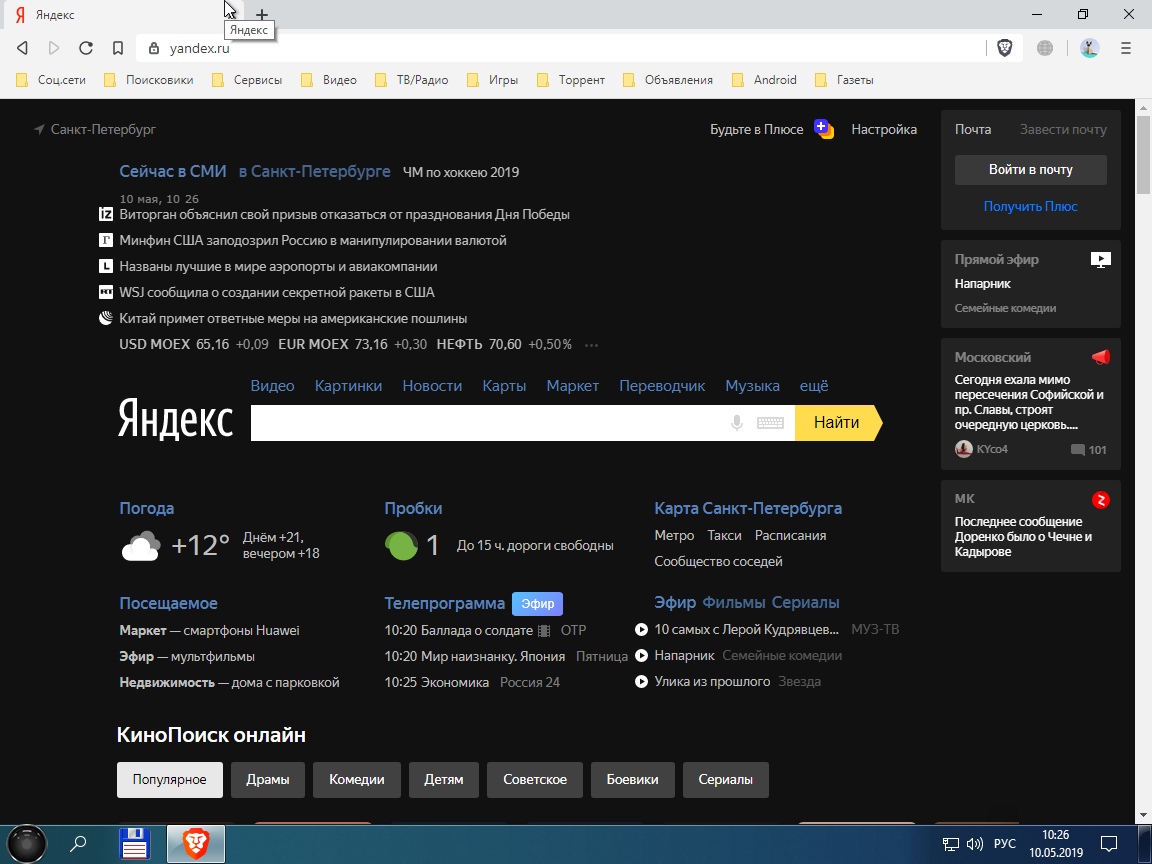Open the live broadcast TV icon in Прямой эфир
This screenshot has width=1152, height=864.
1101,259
